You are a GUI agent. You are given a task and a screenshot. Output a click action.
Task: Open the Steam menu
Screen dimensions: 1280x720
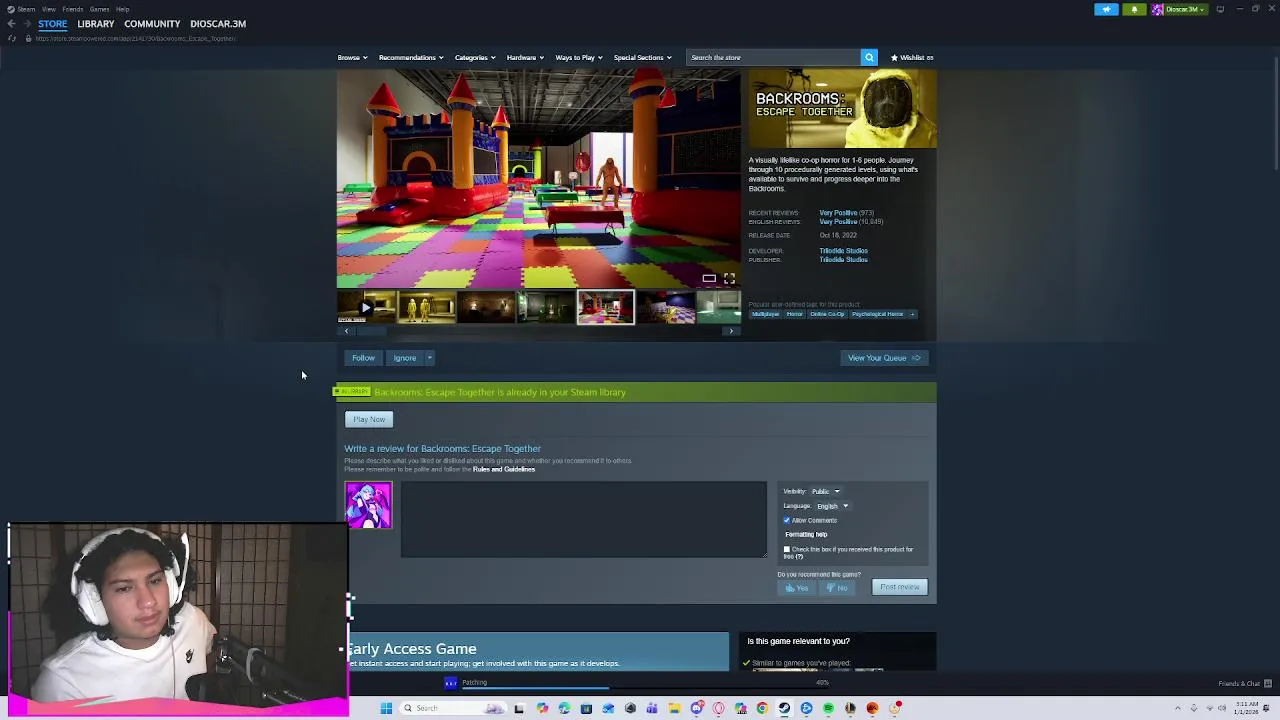26,9
